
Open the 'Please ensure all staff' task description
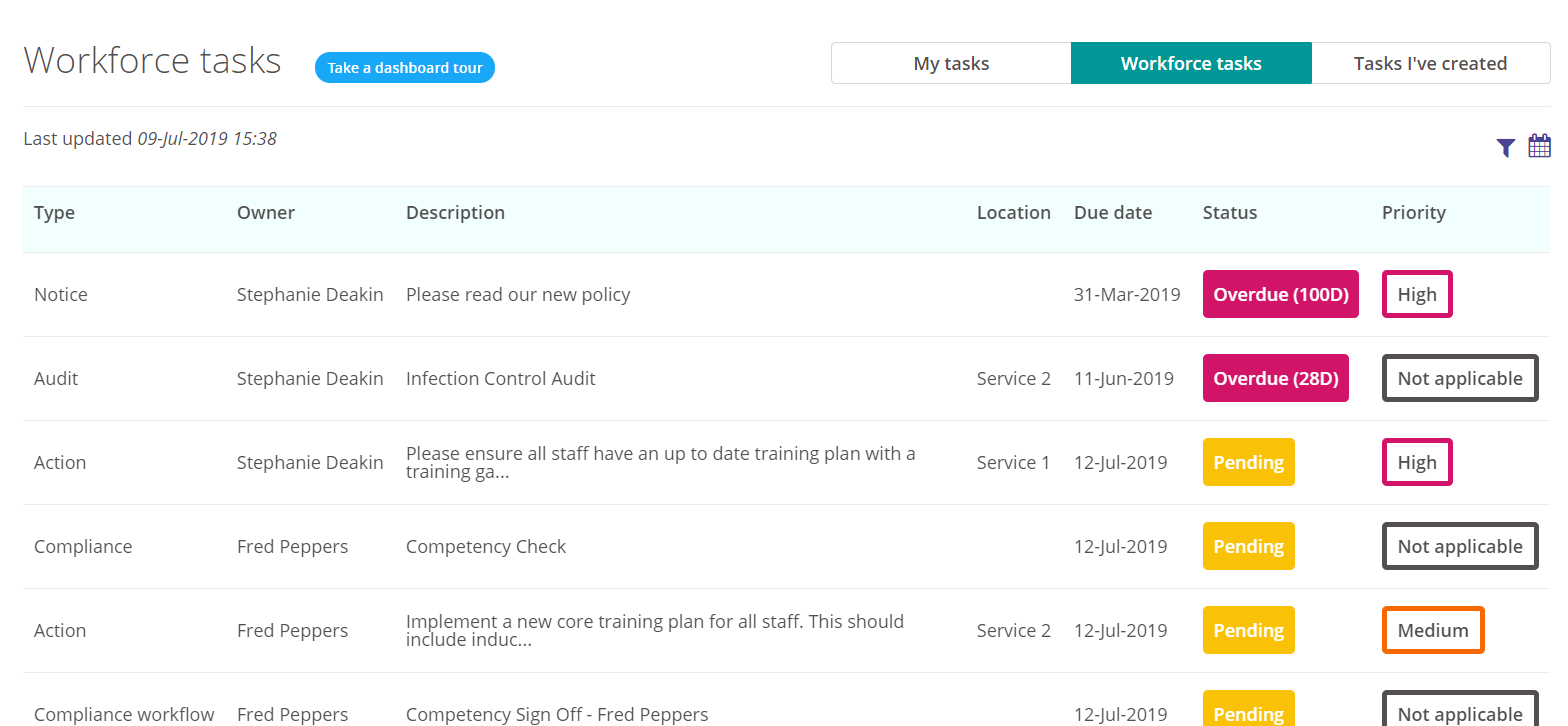[661, 462]
